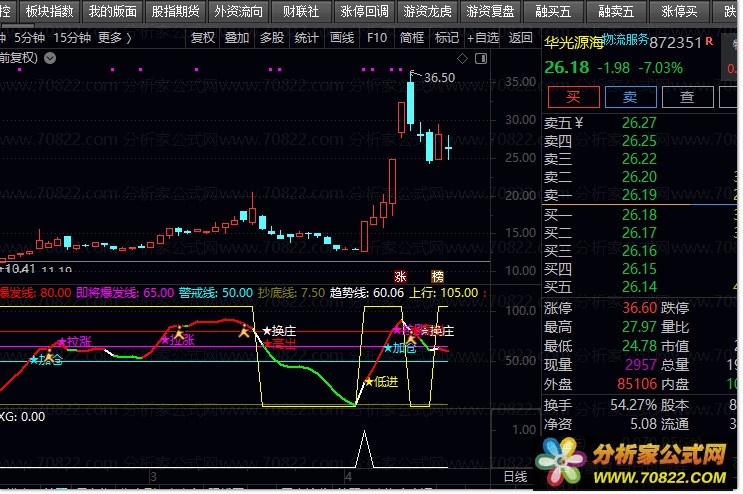Click the XG: 0.00 indicator label
This screenshot has height=494, width=743.
point(22,417)
